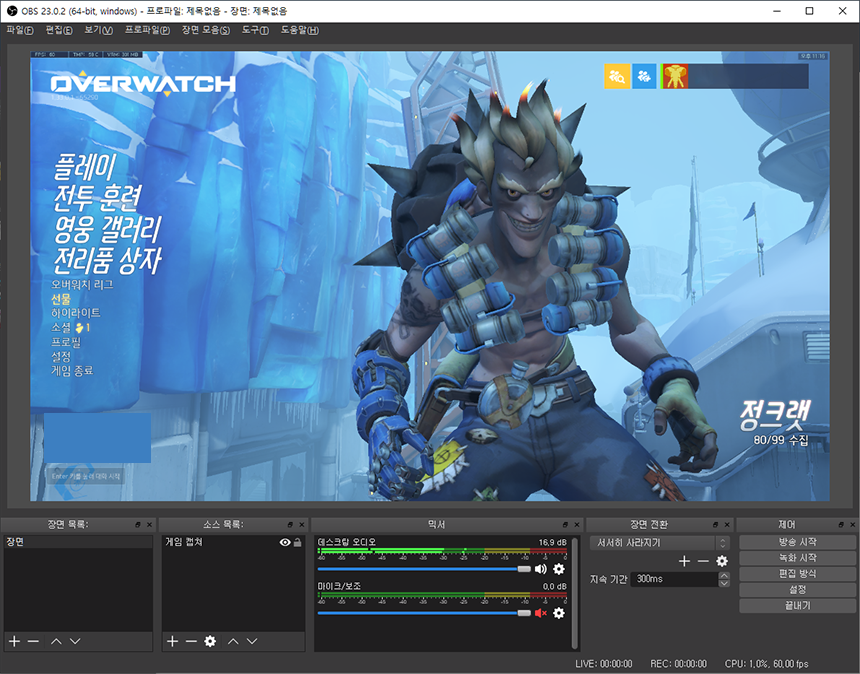Image resolution: width=860 pixels, height=674 pixels.
Task: Move the scene up in the scene list
Action: 56,641
